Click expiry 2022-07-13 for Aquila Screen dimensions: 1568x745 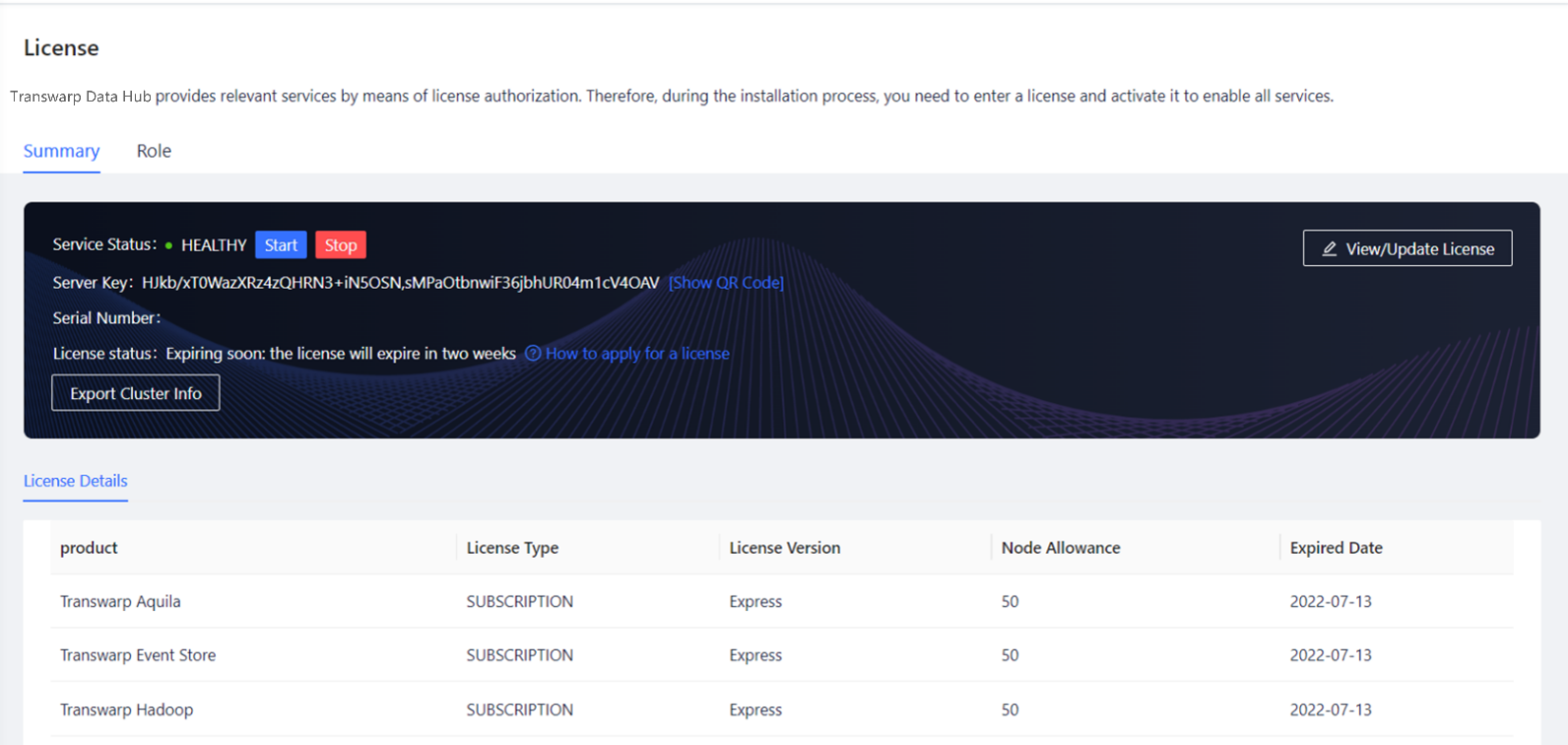(1330, 601)
